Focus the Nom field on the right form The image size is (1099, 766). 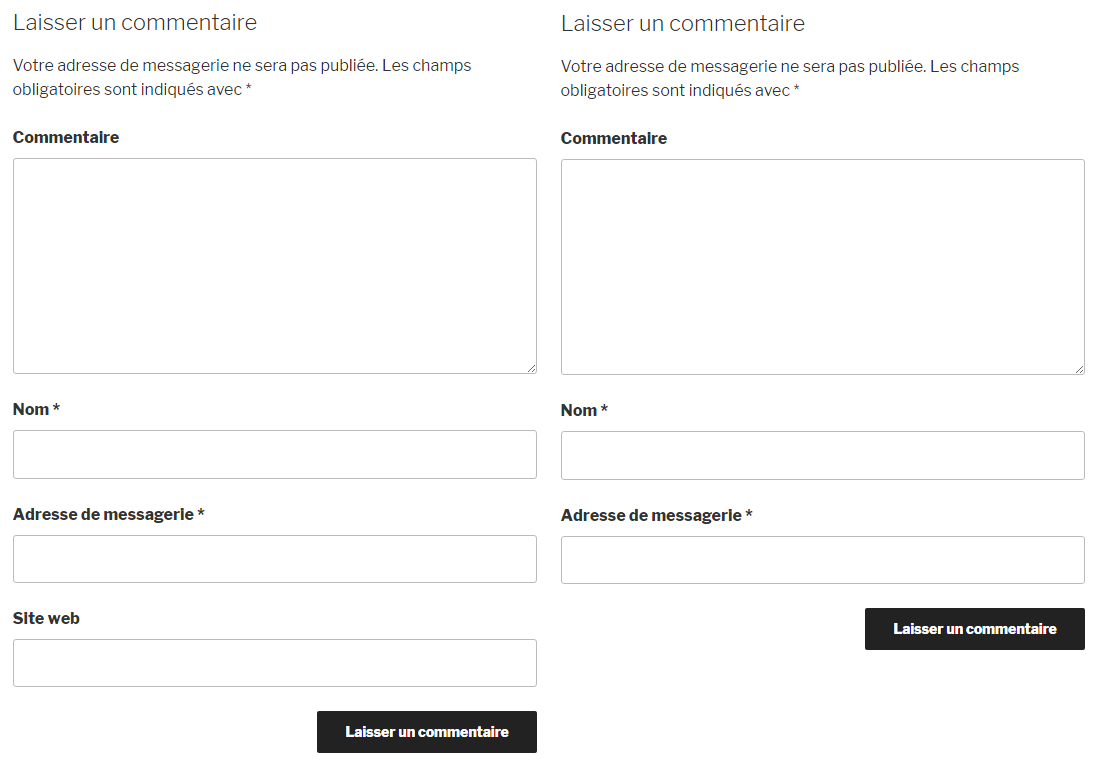click(x=822, y=455)
